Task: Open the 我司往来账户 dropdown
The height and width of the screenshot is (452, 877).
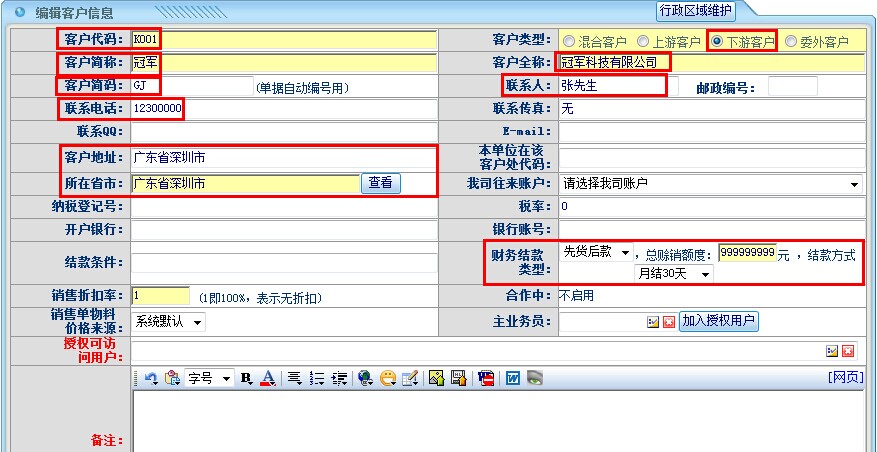Action: [x=710, y=184]
